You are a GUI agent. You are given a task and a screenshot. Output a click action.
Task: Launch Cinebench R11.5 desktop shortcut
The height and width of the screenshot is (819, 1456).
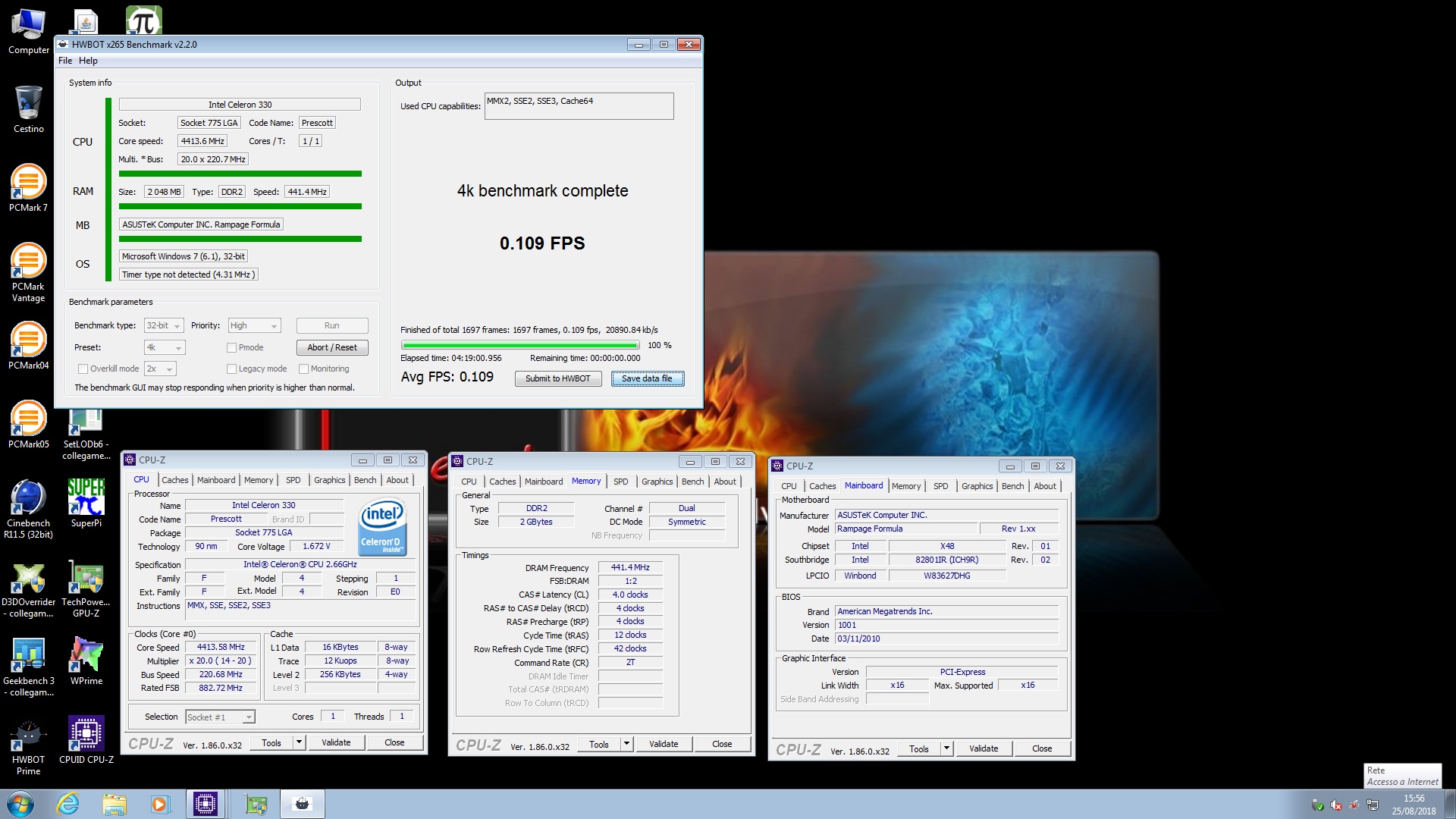[28, 510]
